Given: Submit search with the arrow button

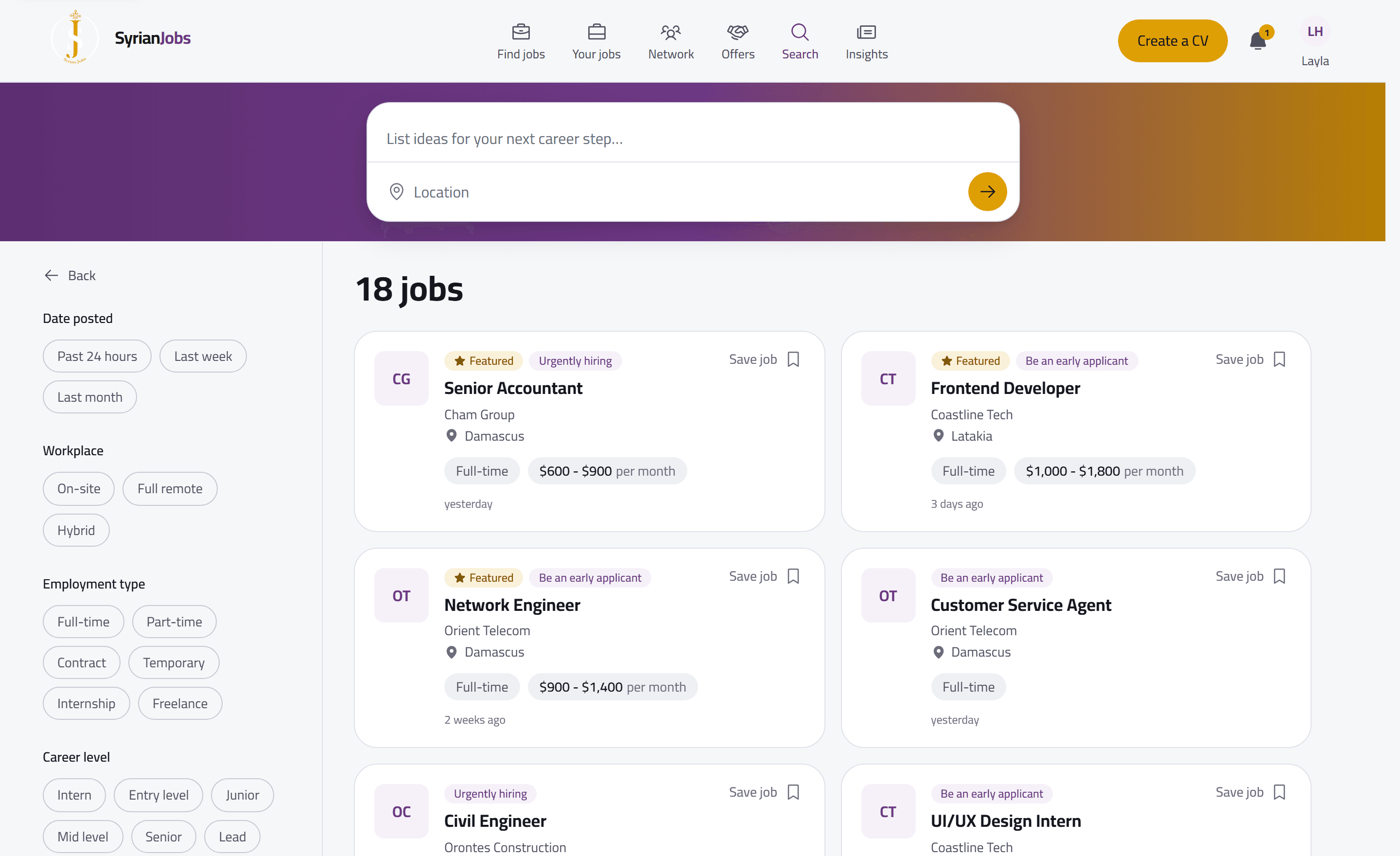Looking at the screenshot, I should [987, 192].
